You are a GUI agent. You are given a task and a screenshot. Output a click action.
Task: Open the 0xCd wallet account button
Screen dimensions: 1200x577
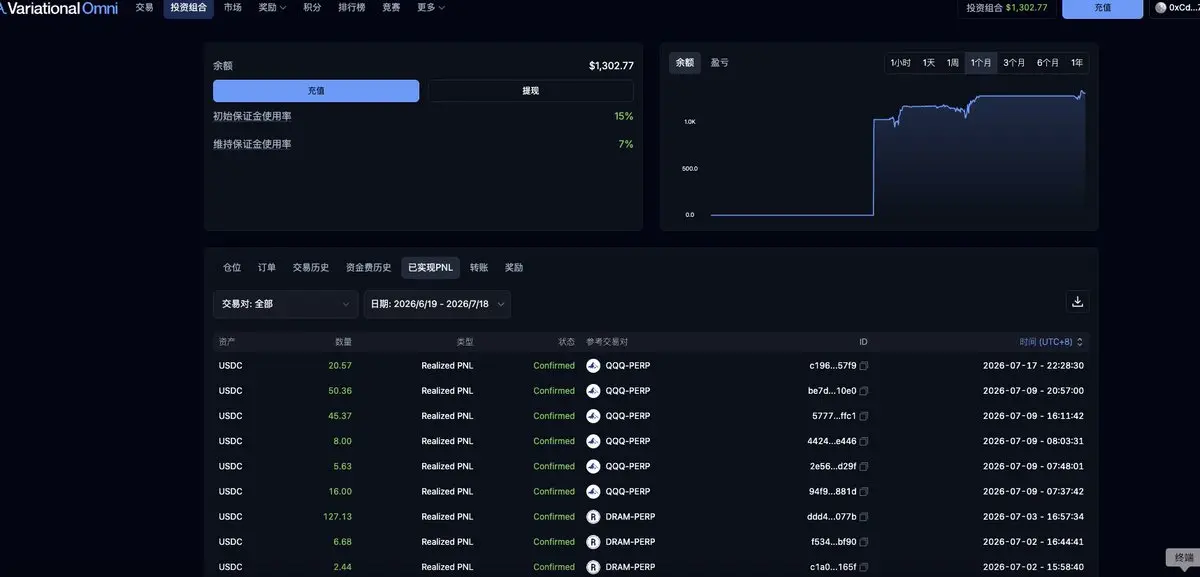click(x=1175, y=8)
